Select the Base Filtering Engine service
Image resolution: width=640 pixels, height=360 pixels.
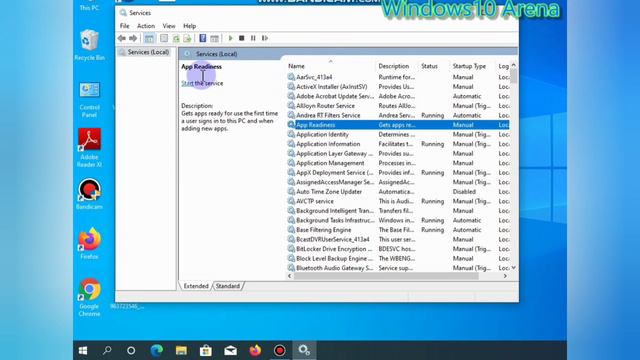tap(398, 230)
